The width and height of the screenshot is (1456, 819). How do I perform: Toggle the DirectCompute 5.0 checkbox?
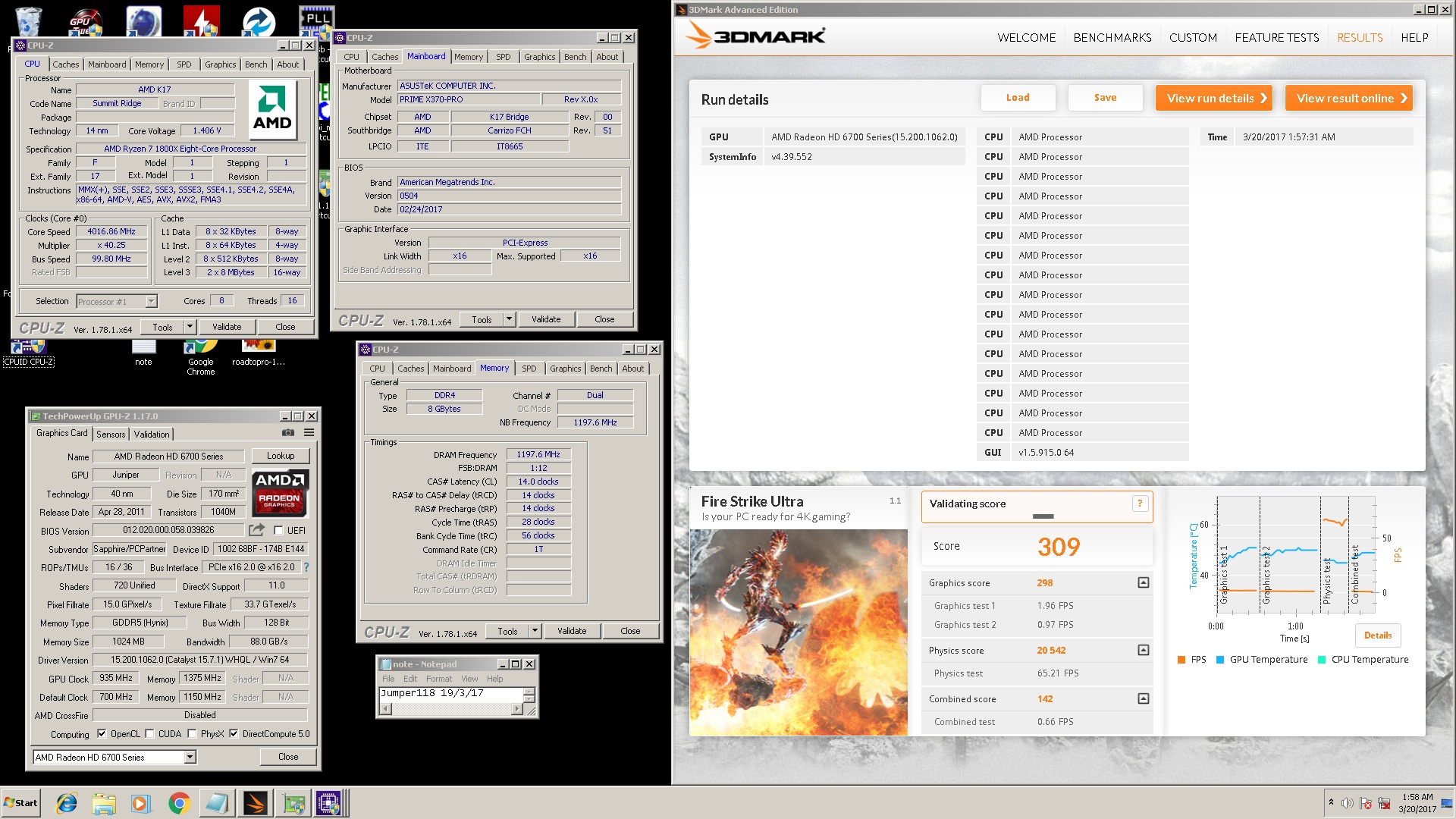(234, 733)
